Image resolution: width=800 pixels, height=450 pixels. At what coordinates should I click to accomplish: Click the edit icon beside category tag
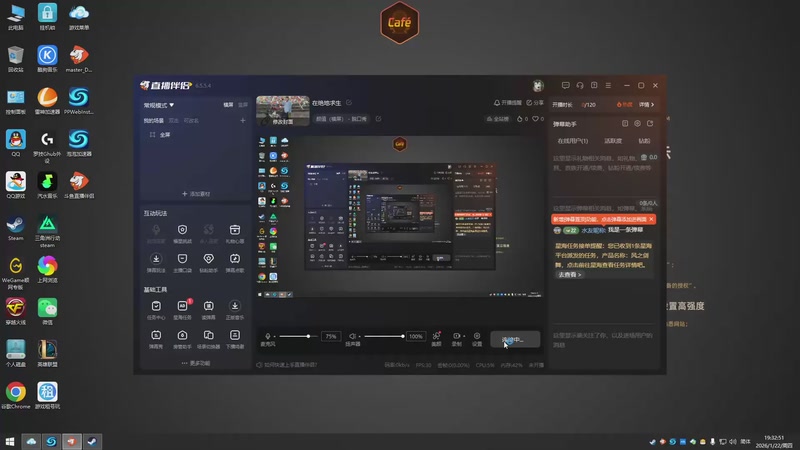[x=379, y=119]
